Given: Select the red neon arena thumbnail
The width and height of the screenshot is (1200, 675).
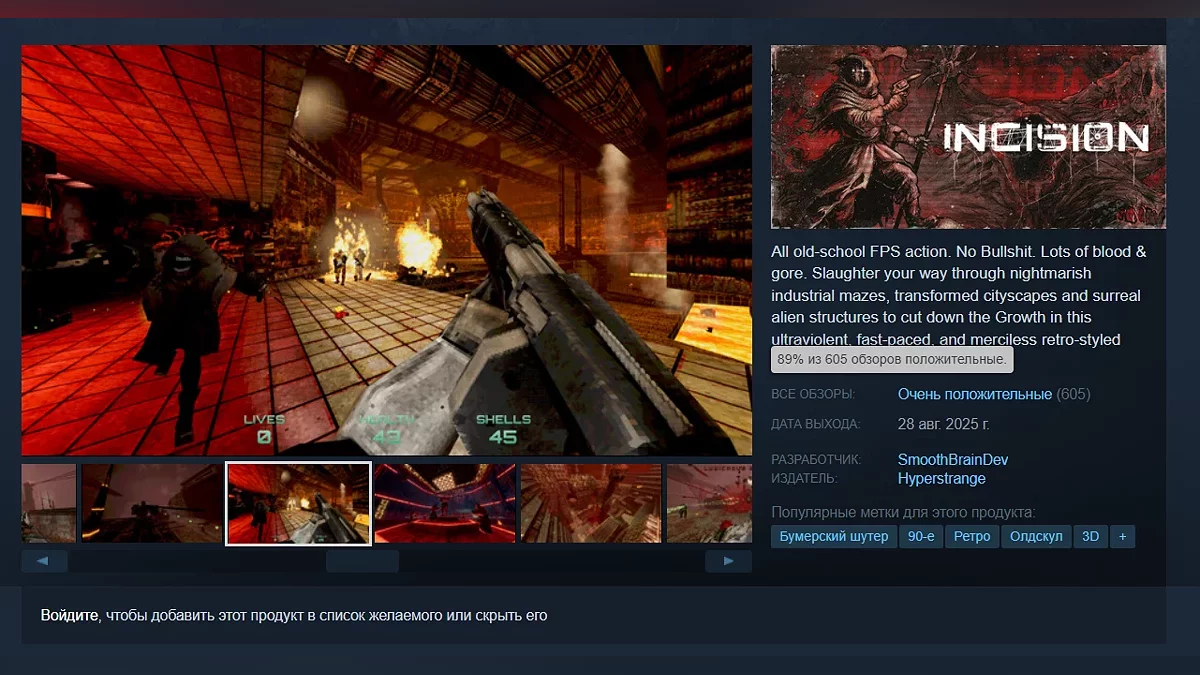Looking at the screenshot, I should 444,503.
